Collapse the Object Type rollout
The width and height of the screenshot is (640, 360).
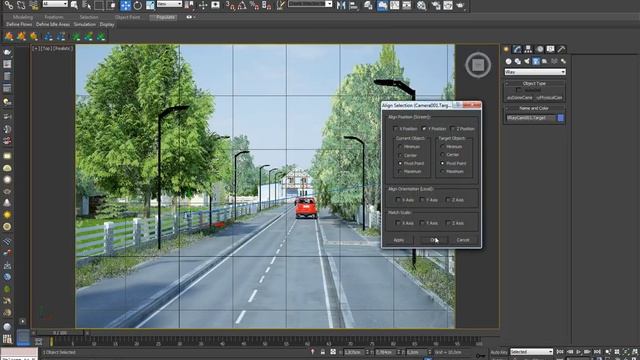534,83
